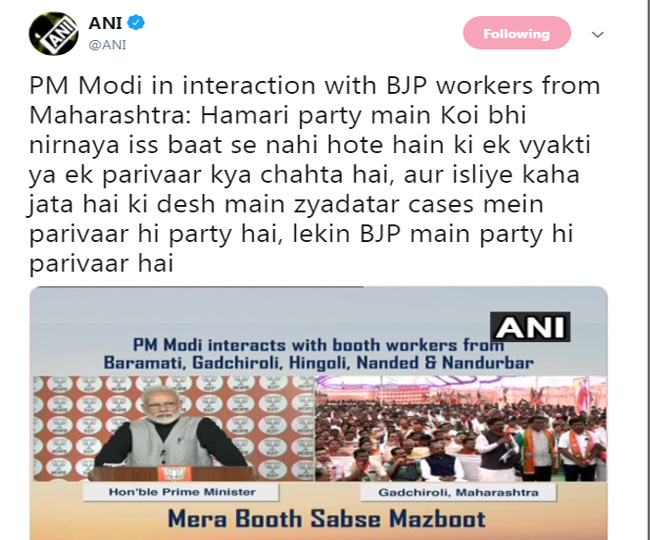Open the ANI profile avatar
This screenshot has width=650, height=540.
[53, 34]
